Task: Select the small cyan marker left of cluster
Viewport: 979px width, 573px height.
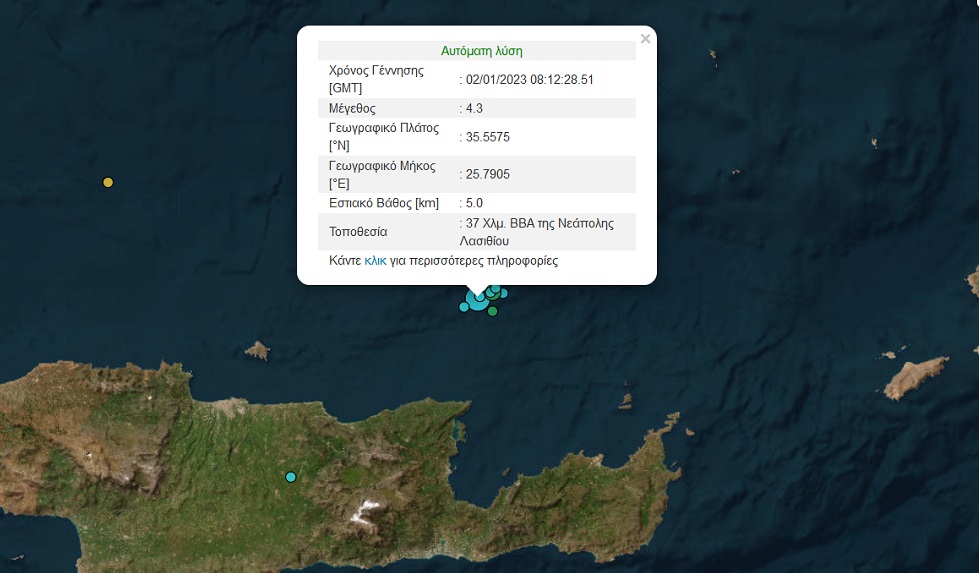Action: (x=464, y=307)
